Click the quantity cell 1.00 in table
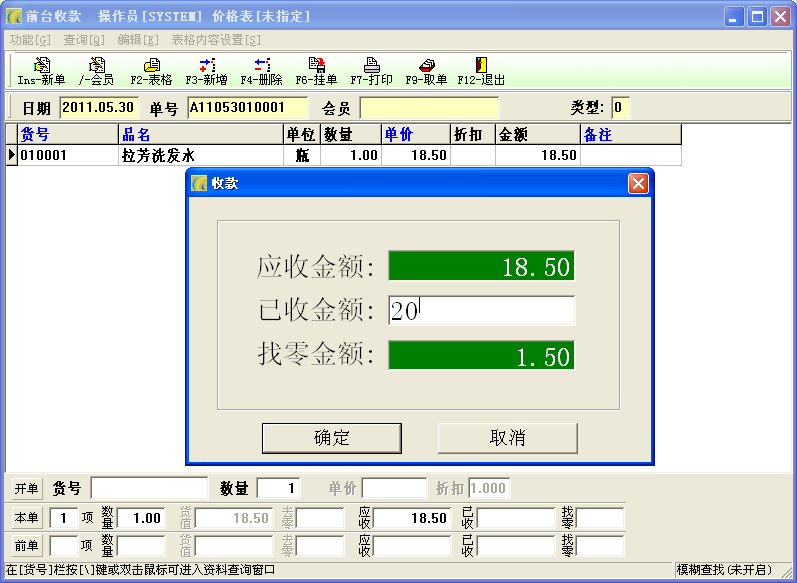The image size is (797, 583). [350, 155]
